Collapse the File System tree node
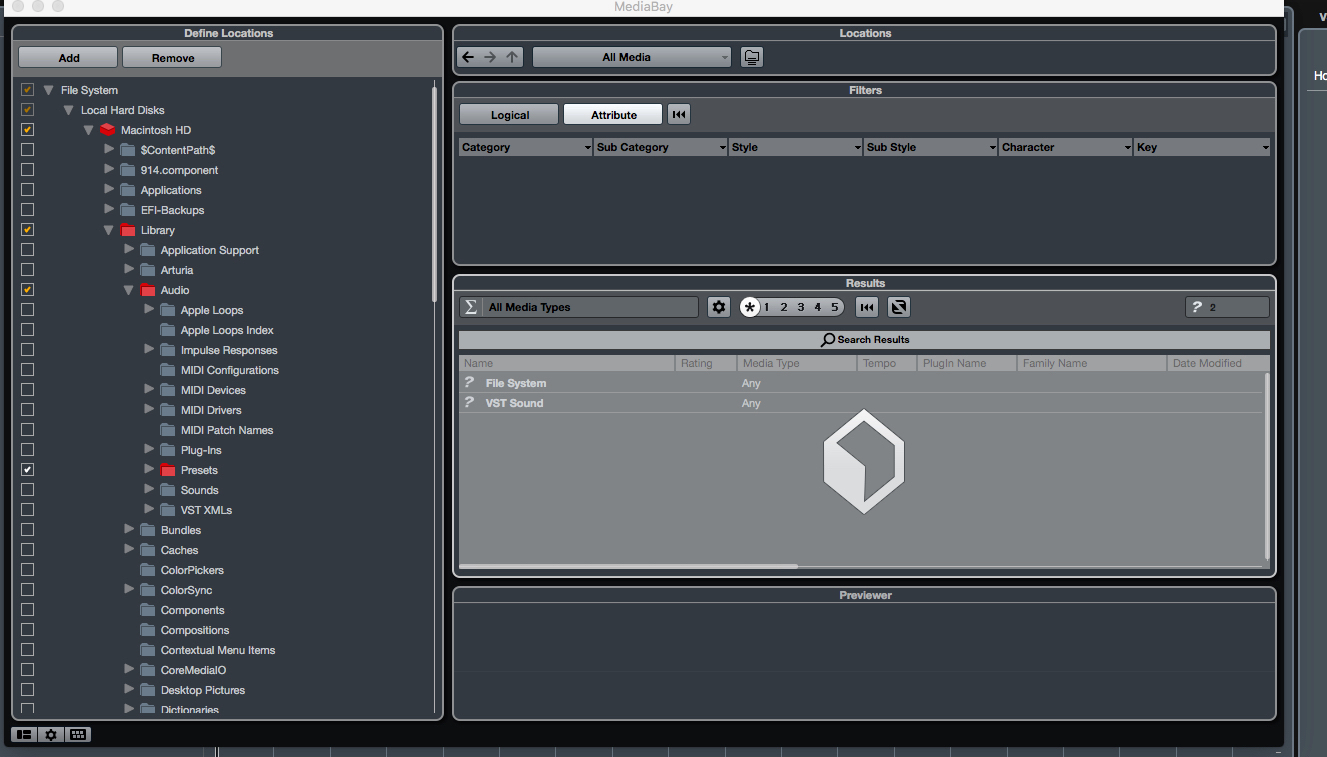This screenshot has width=1327, height=757. (x=48, y=90)
